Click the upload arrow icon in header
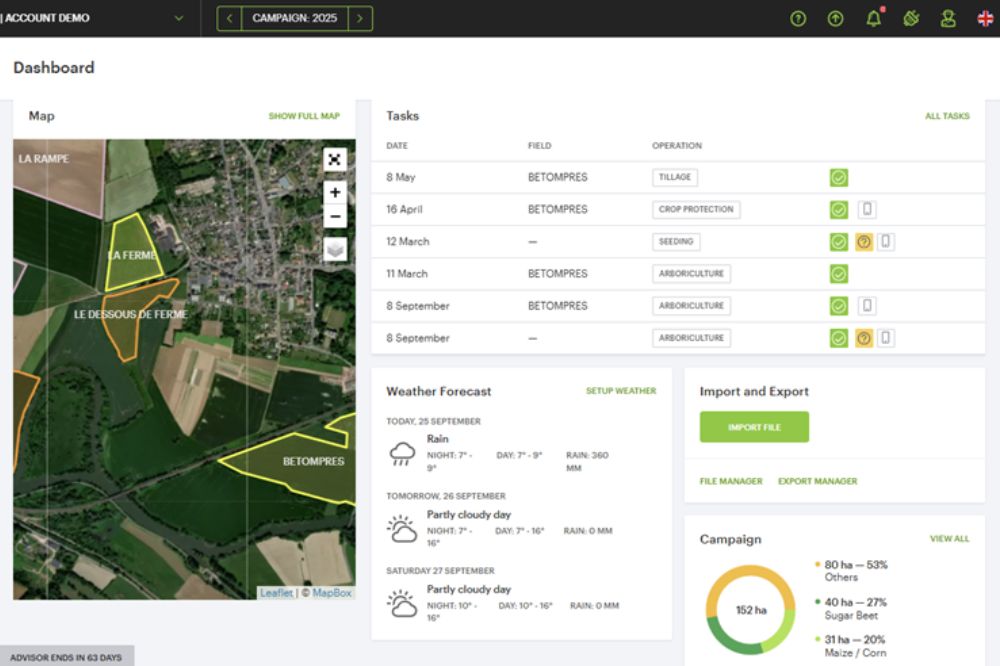 (x=835, y=18)
